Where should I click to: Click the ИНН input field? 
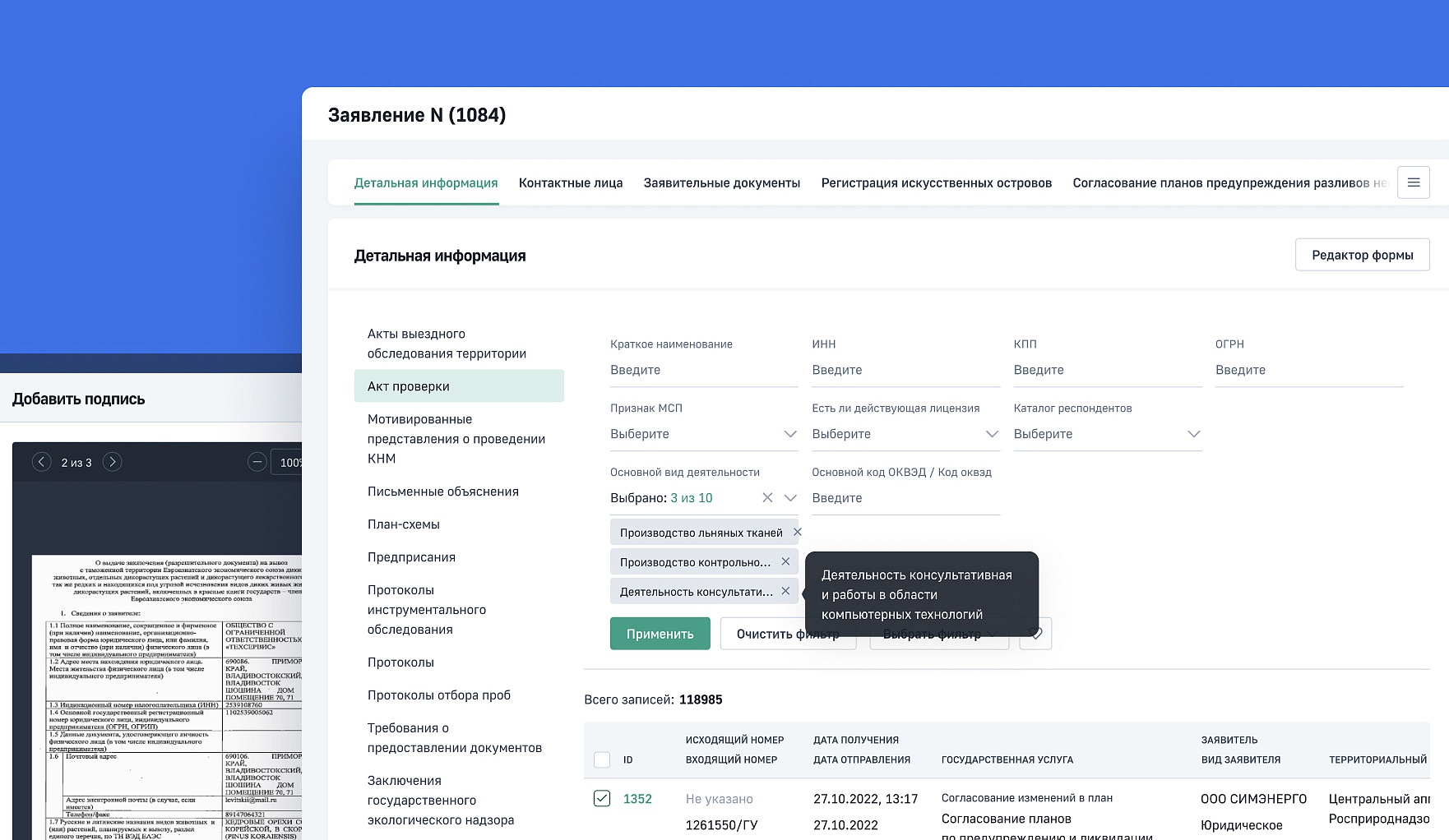(x=905, y=370)
